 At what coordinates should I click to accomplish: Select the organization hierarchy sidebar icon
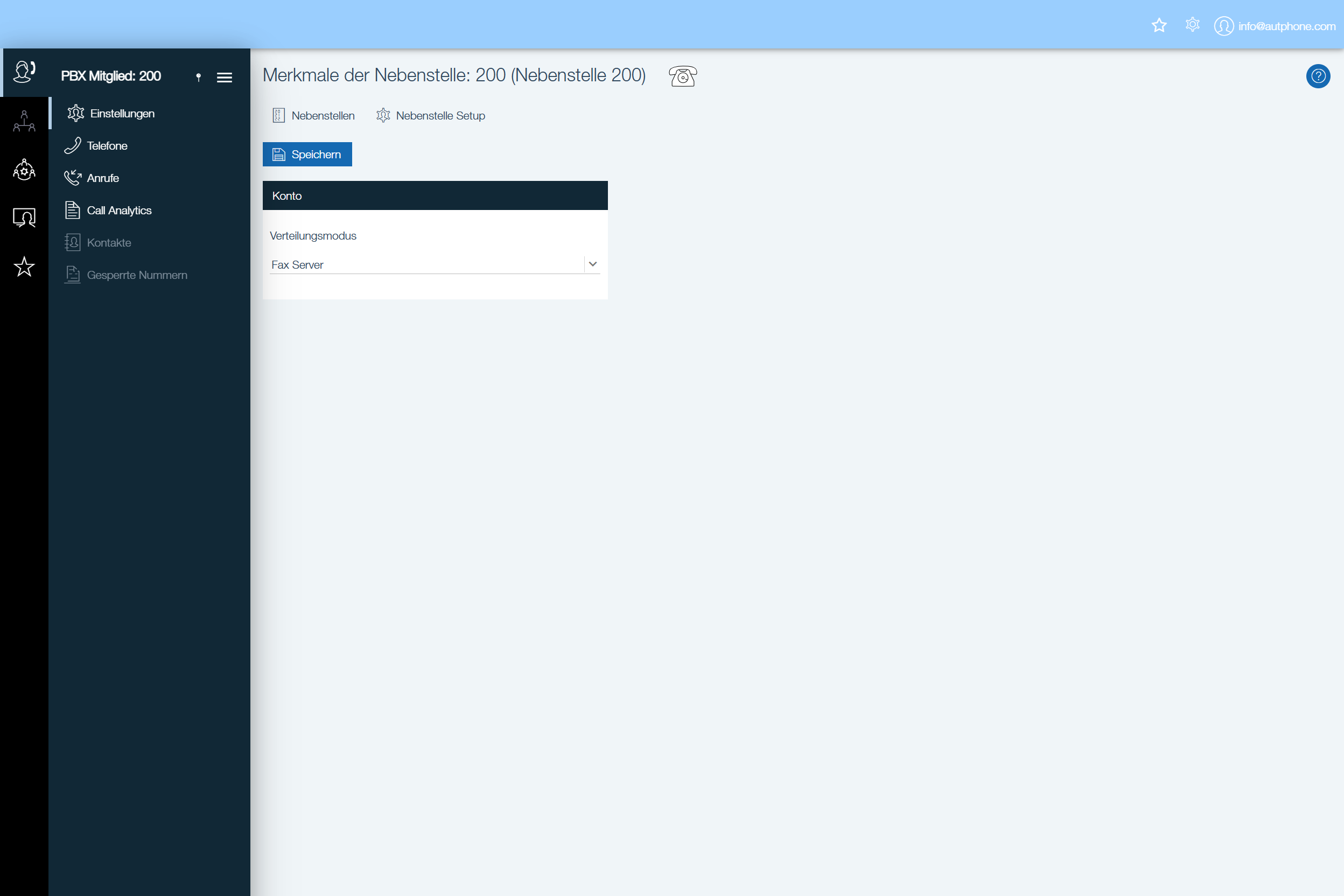point(24,121)
